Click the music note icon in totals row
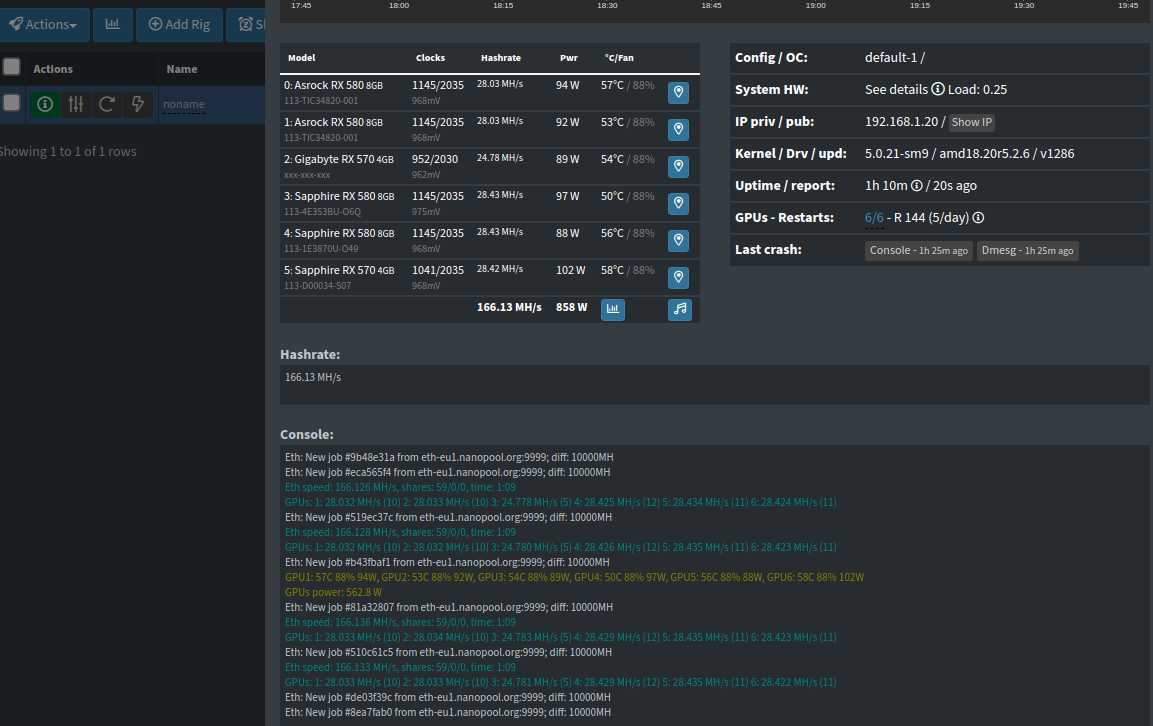This screenshot has height=726, width=1153. (680, 310)
